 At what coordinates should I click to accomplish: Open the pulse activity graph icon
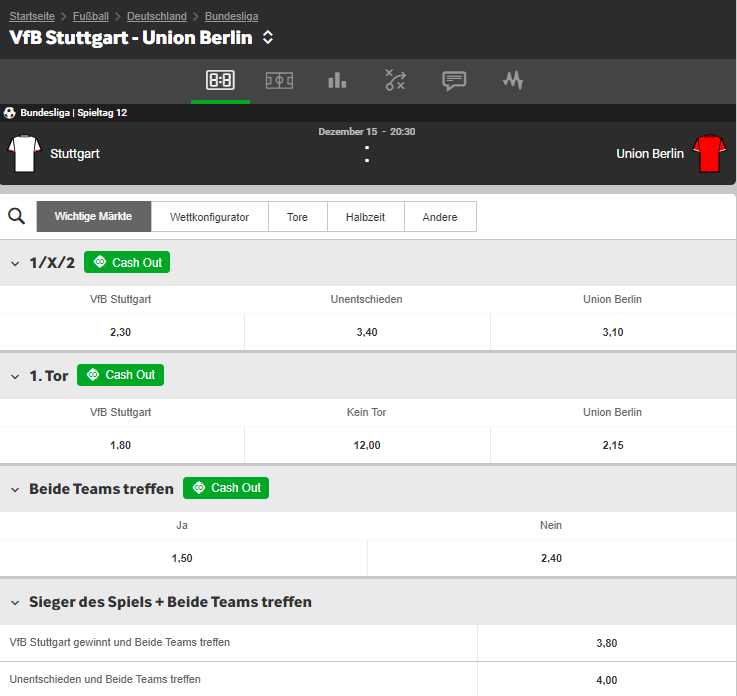(x=513, y=80)
